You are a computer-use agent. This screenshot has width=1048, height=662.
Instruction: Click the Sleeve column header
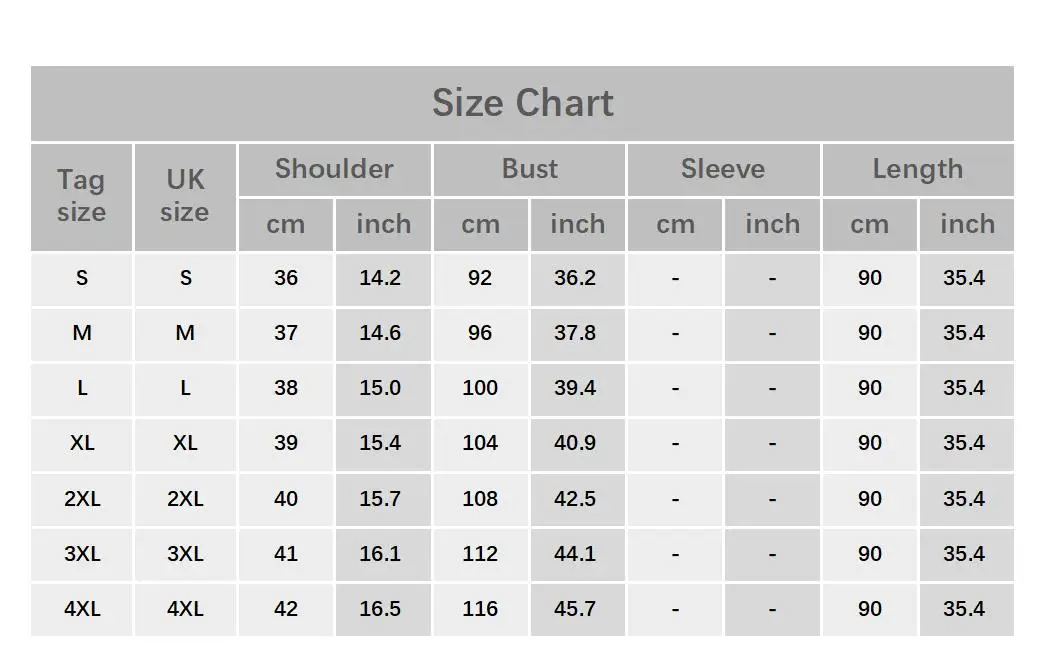[723, 170]
